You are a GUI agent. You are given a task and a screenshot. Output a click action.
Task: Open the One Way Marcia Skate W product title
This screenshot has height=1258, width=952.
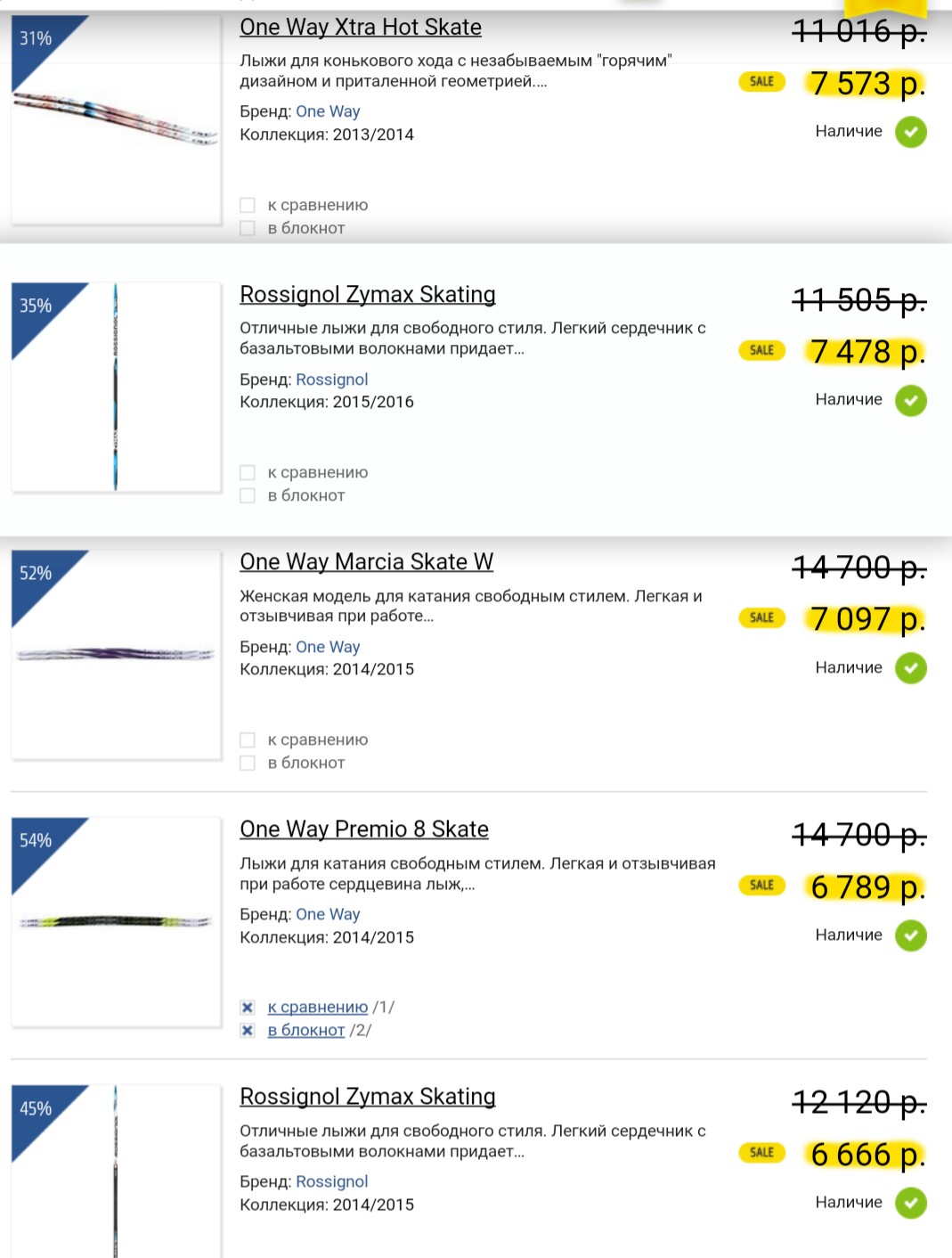366,562
